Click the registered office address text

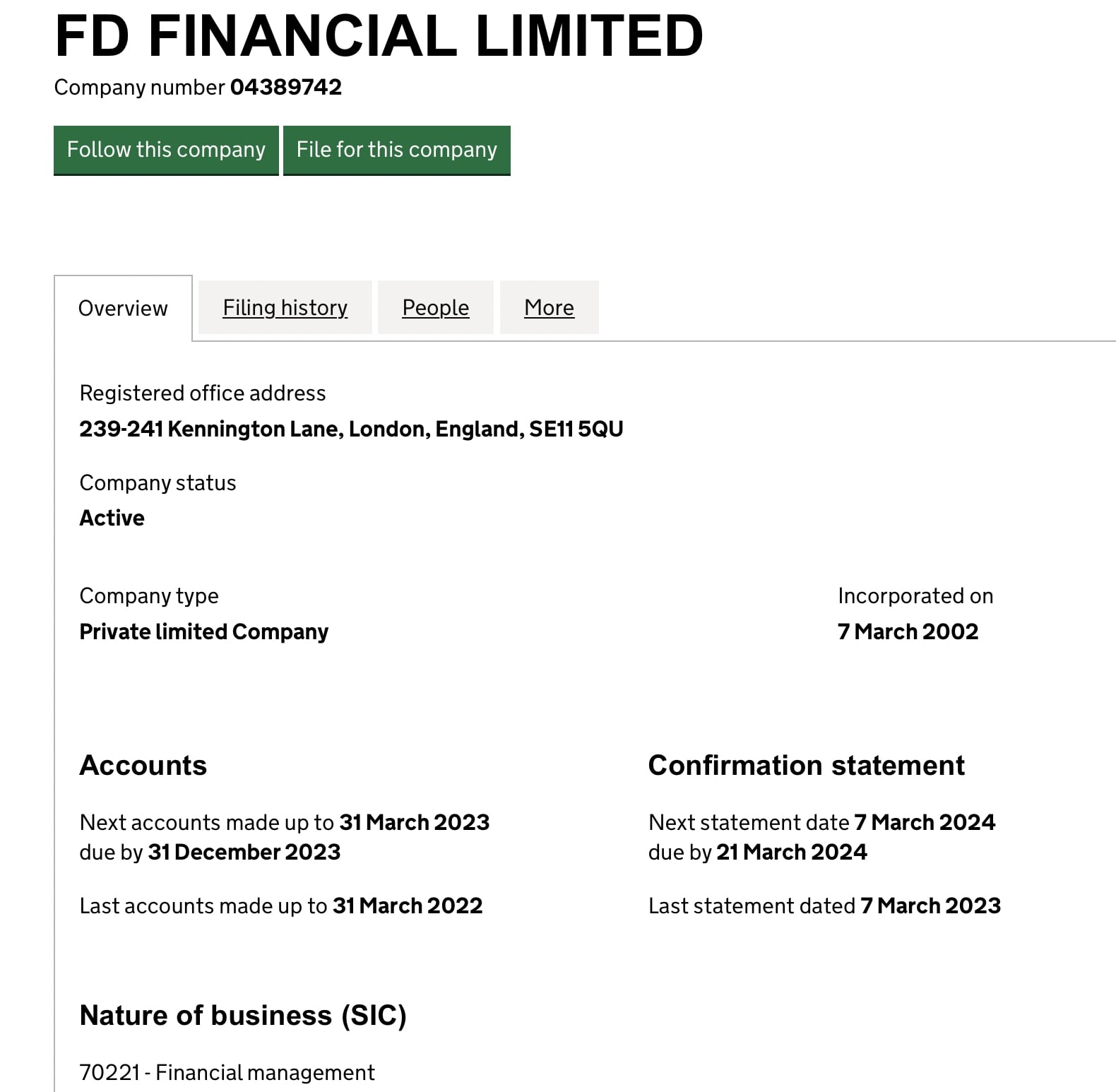coord(352,428)
